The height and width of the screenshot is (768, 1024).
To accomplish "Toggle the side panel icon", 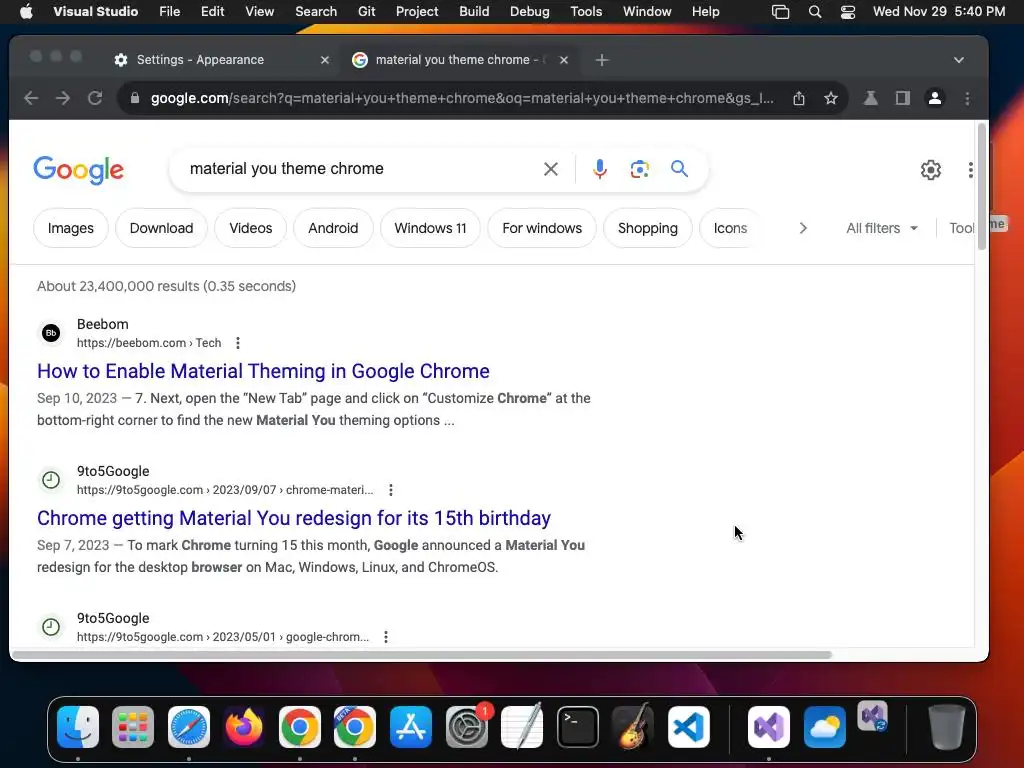I will (x=903, y=98).
